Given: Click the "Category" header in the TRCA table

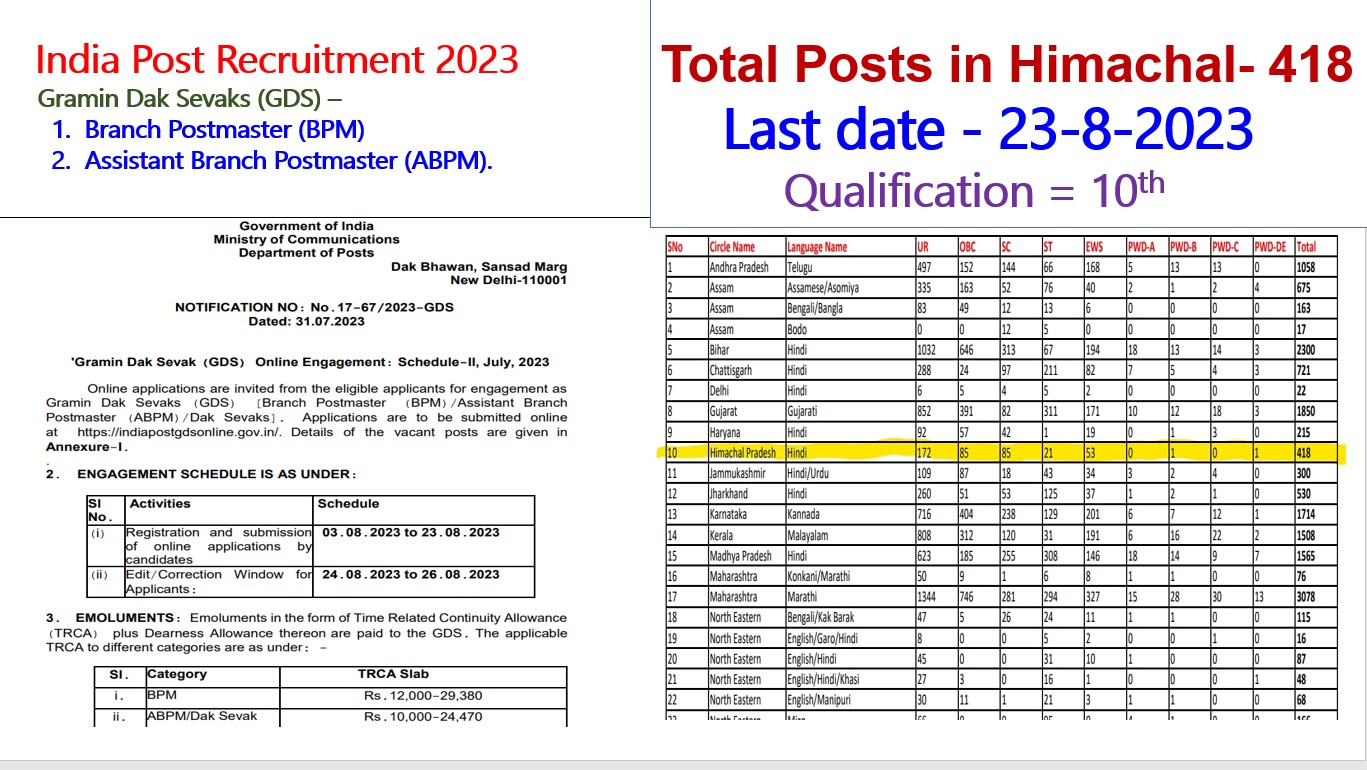Looking at the screenshot, I should (177, 674).
